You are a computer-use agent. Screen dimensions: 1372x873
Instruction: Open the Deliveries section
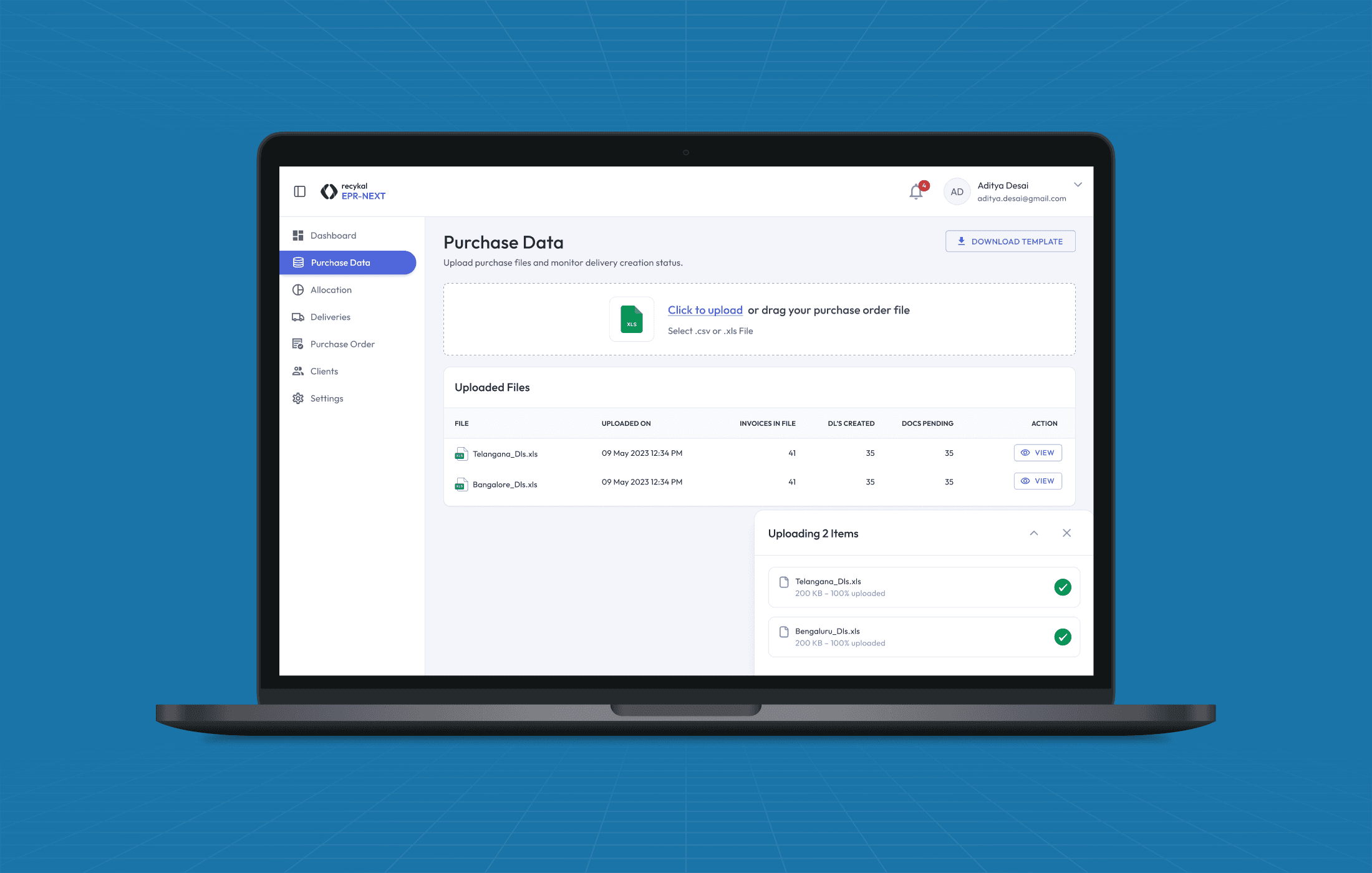[x=330, y=317]
